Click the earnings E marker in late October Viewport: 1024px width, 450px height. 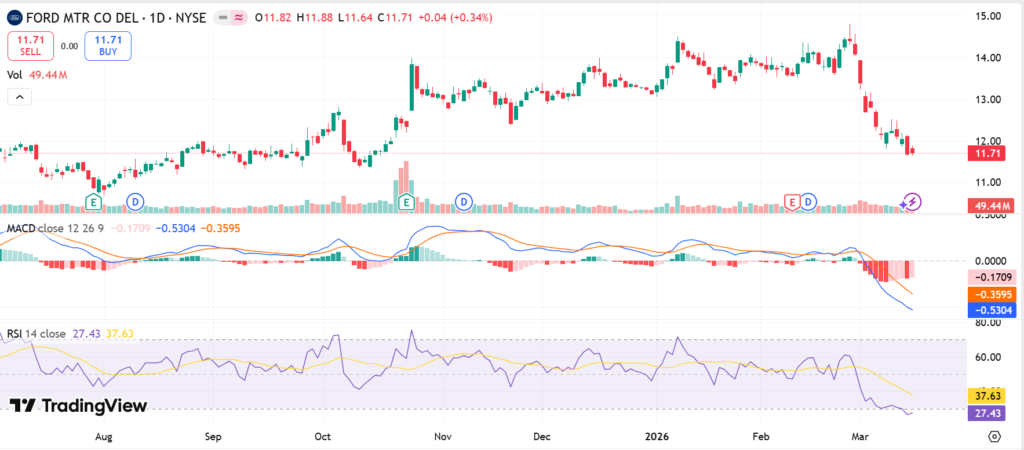click(407, 202)
